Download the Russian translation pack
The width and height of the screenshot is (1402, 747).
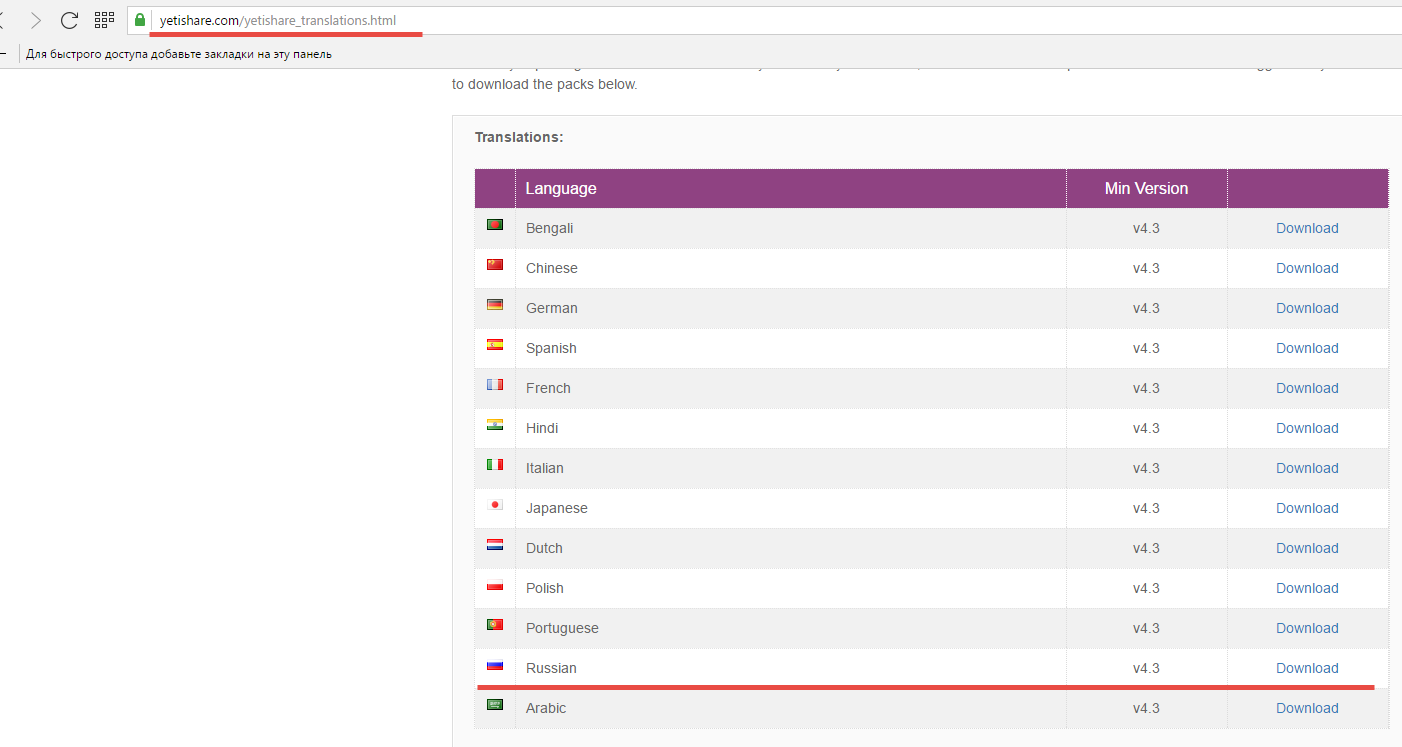pyautogui.click(x=1307, y=668)
